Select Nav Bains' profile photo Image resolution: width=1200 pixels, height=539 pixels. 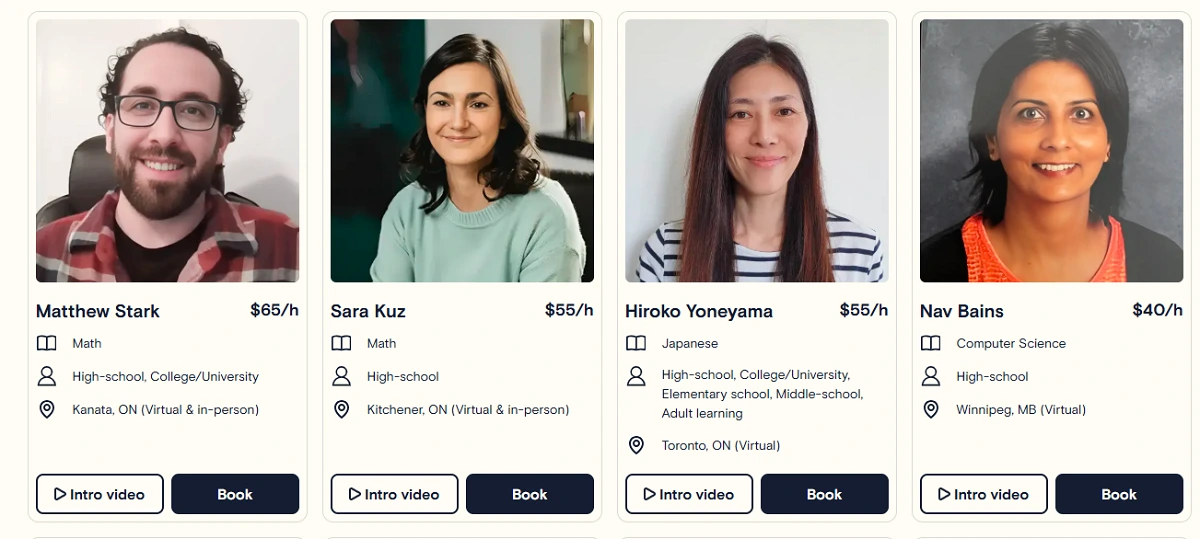coord(1051,150)
